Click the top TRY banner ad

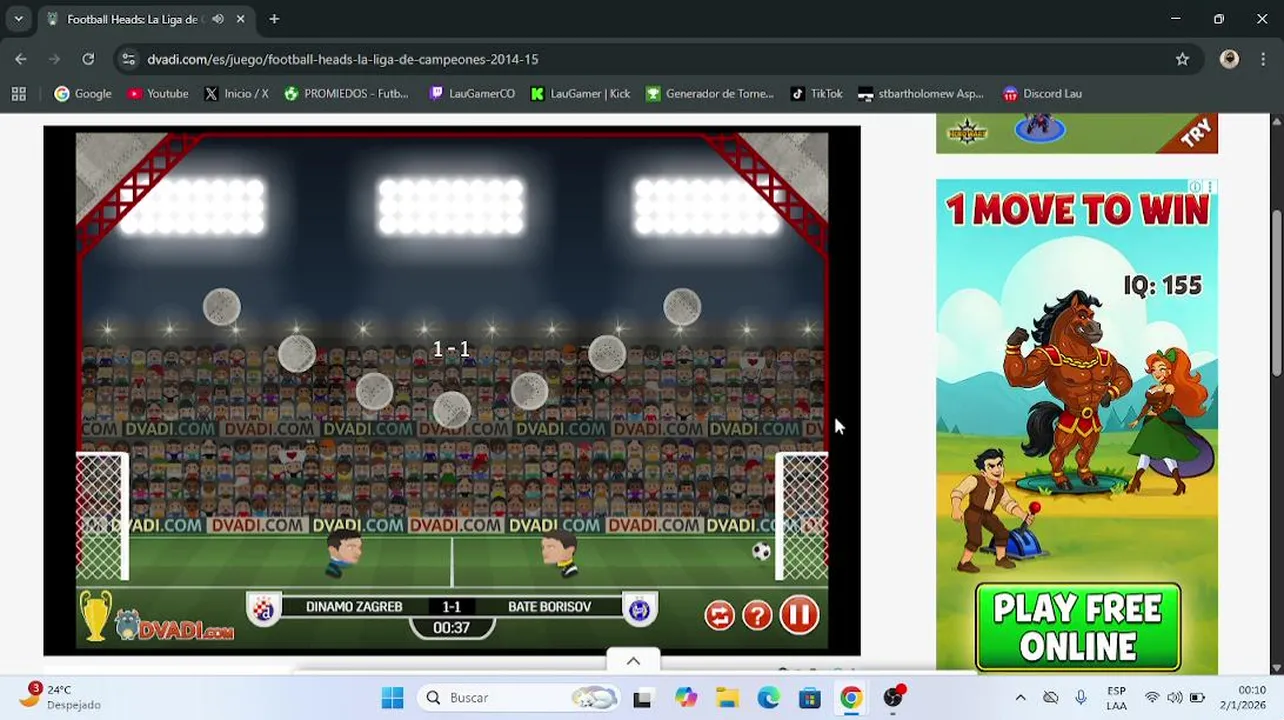pyautogui.click(x=1076, y=133)
